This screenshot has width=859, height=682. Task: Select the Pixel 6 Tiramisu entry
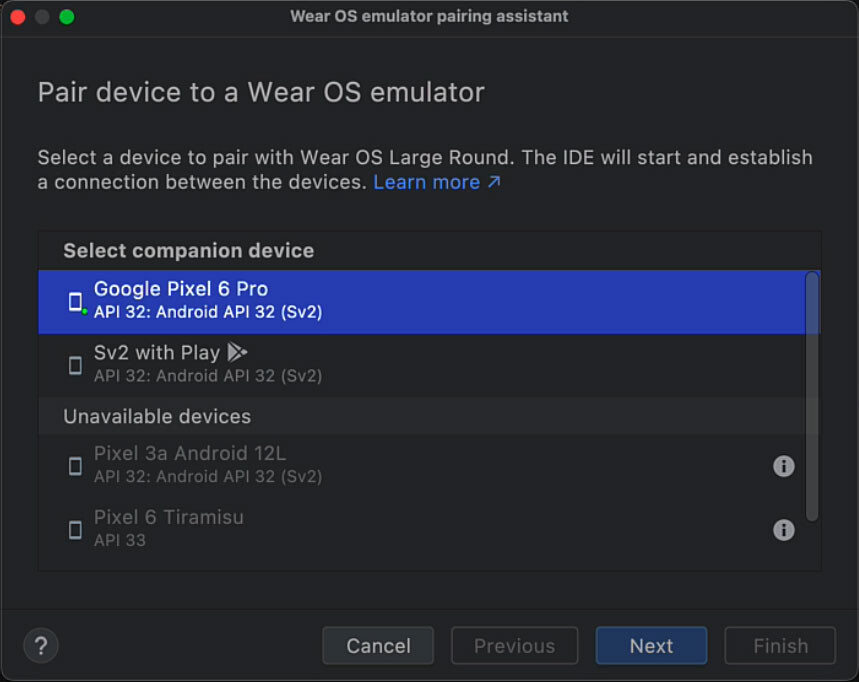point(400,528)
